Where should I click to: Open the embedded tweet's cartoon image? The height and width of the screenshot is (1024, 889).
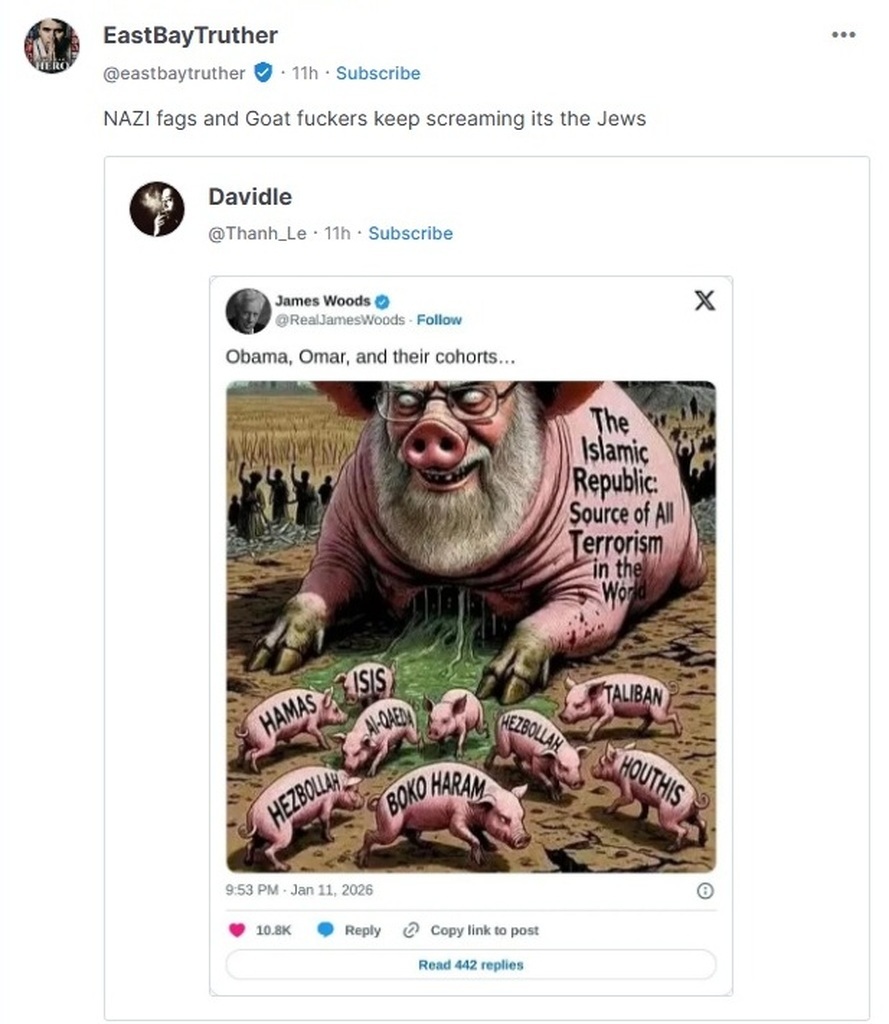point(470,625)
